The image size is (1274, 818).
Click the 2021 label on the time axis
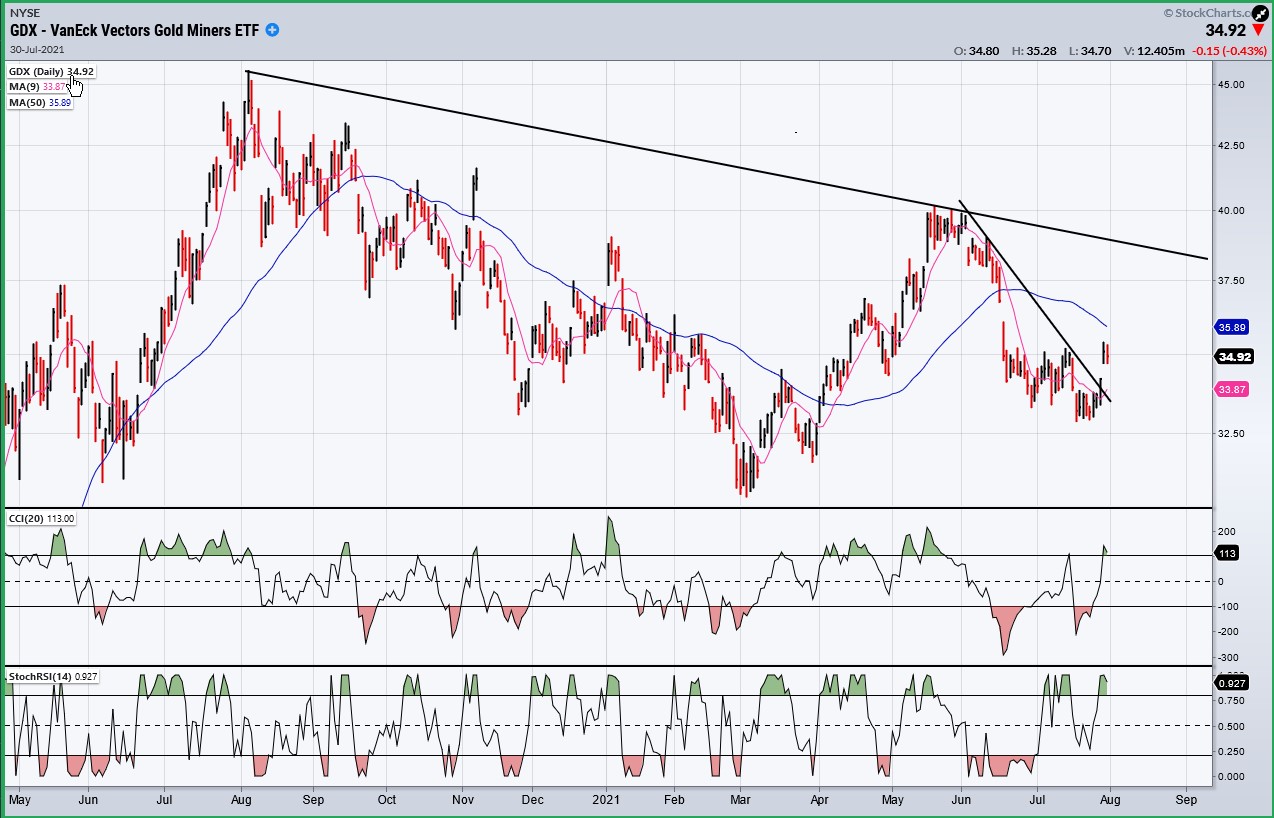607,800
